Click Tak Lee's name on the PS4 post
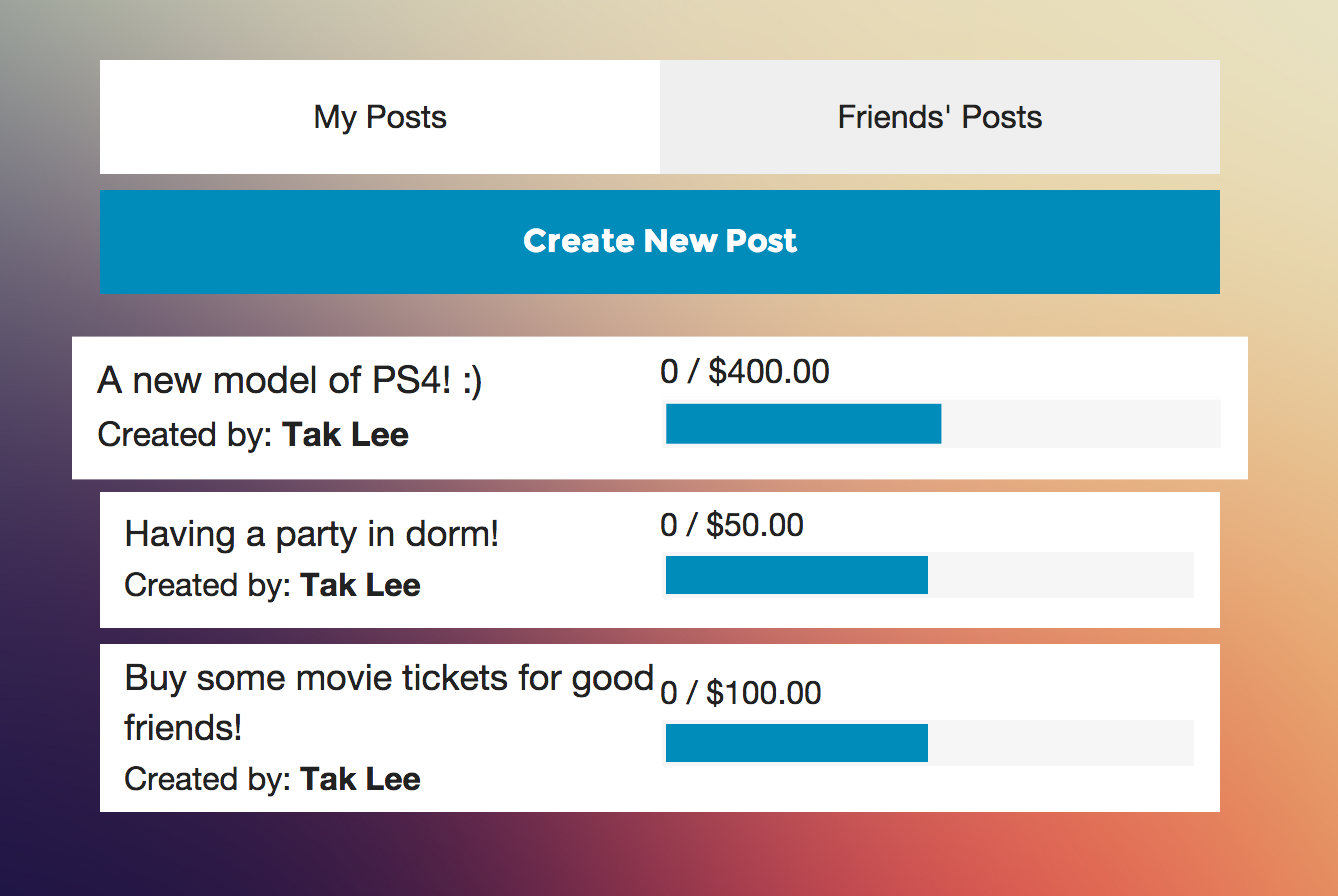1338x896 pixels. 345,435
